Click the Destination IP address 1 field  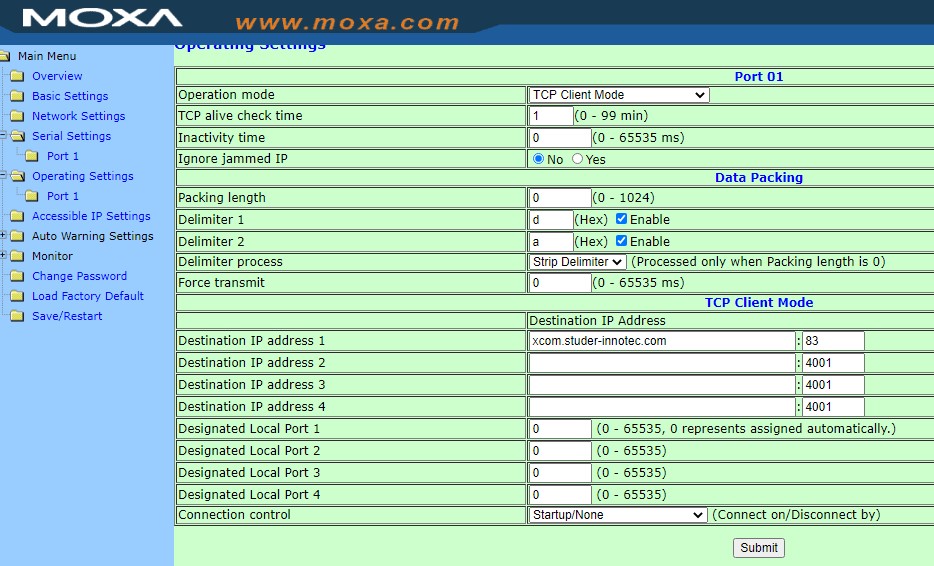661,341
